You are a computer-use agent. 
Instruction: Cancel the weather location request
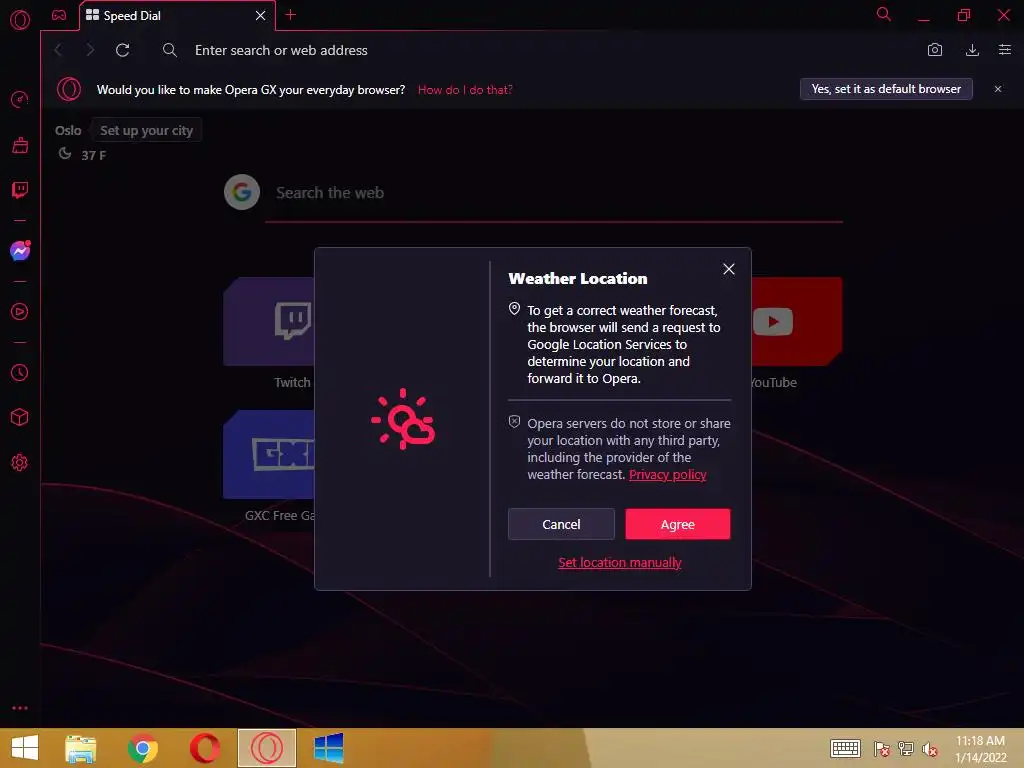[x=561, y=524]
